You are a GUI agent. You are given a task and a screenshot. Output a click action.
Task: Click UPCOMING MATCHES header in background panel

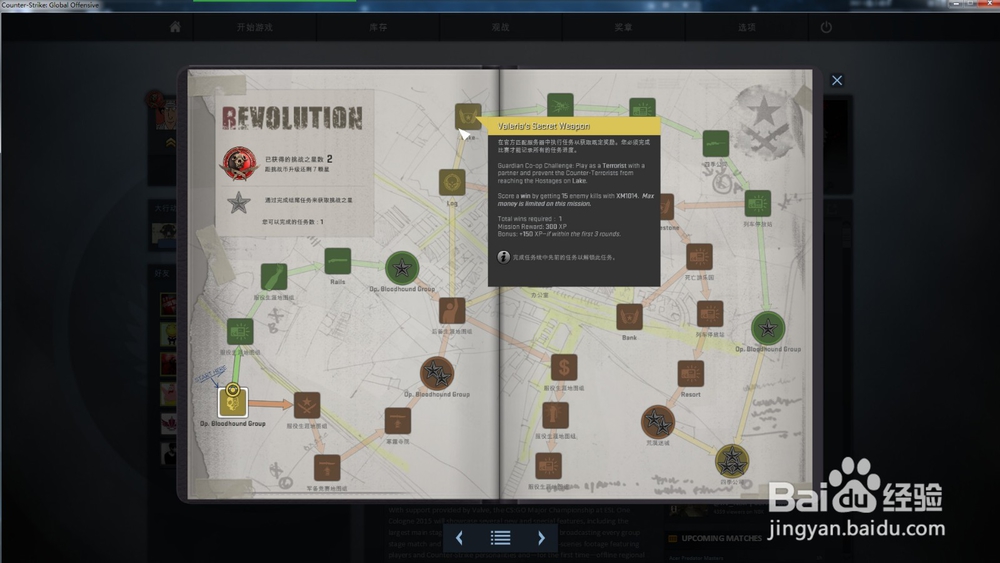coord(721,538)
